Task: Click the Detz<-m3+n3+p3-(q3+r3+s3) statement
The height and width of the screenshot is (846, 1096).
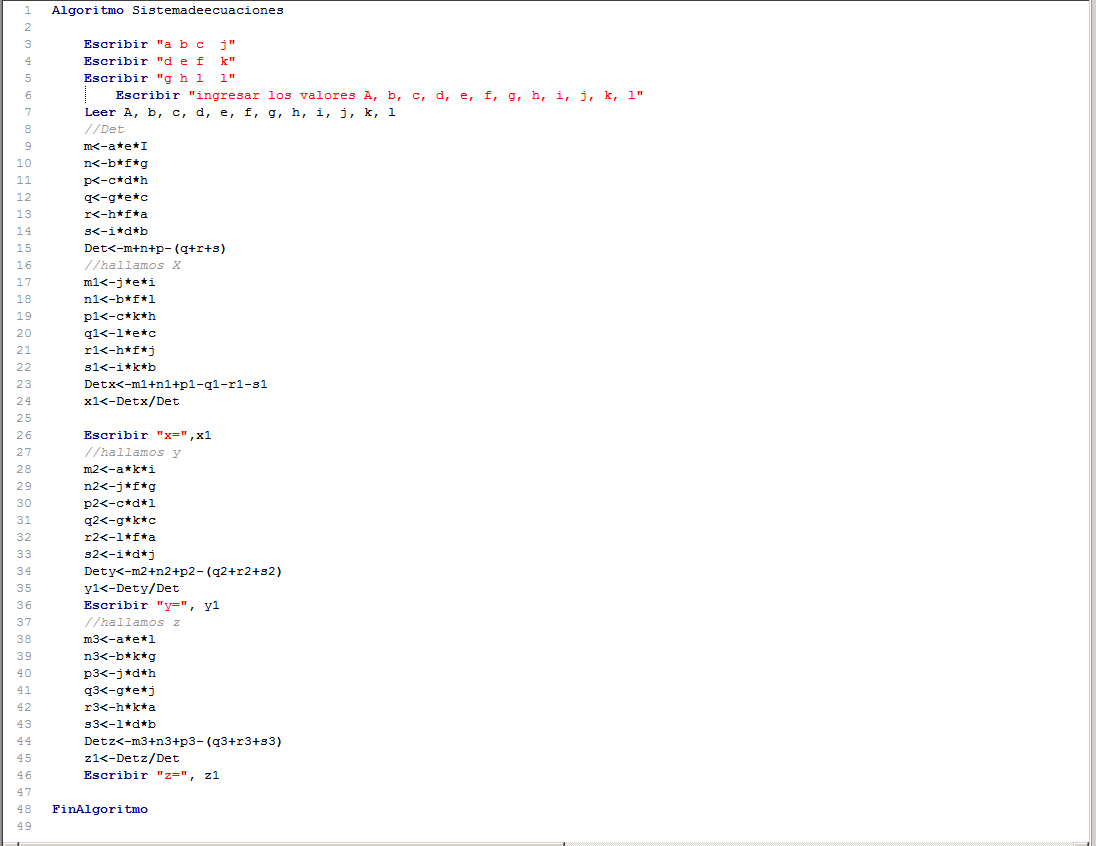Action: pos(183,741)
